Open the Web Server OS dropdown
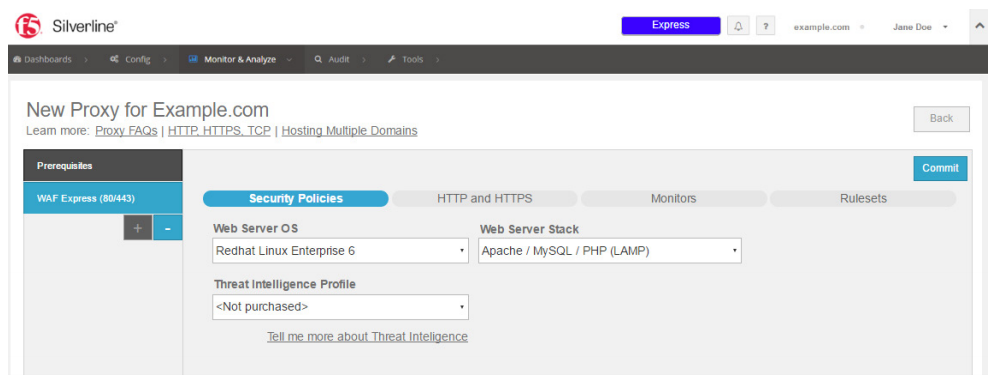Image resolution: width=996 pixels, height=383 pixels. point(340,251)
